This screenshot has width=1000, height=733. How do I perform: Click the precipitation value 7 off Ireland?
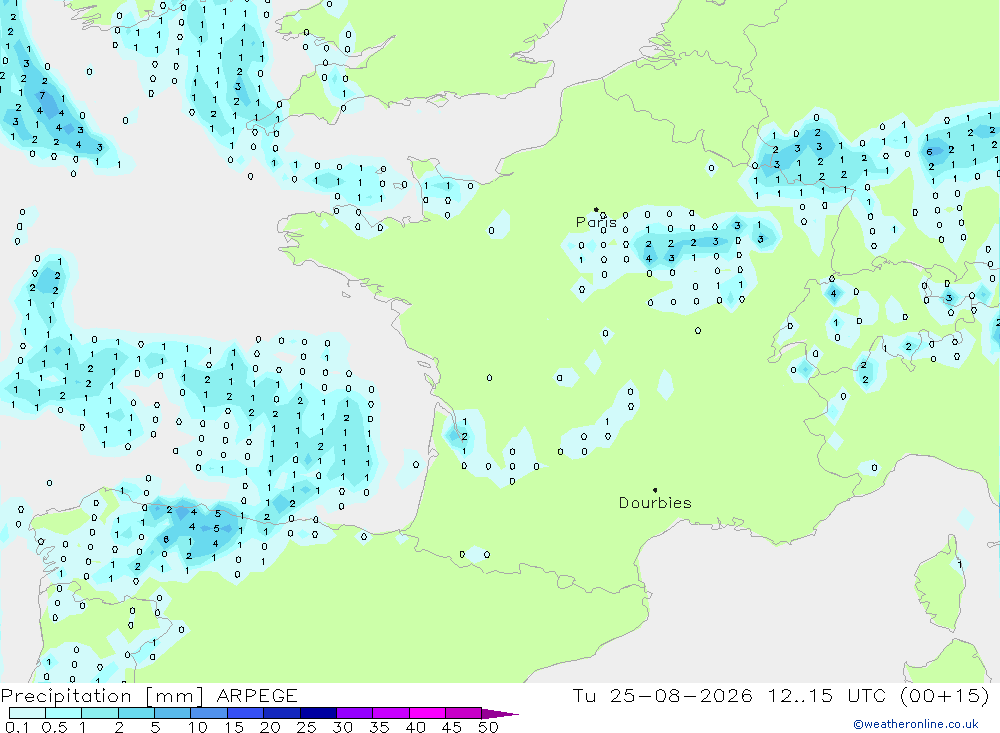[43, 96]
